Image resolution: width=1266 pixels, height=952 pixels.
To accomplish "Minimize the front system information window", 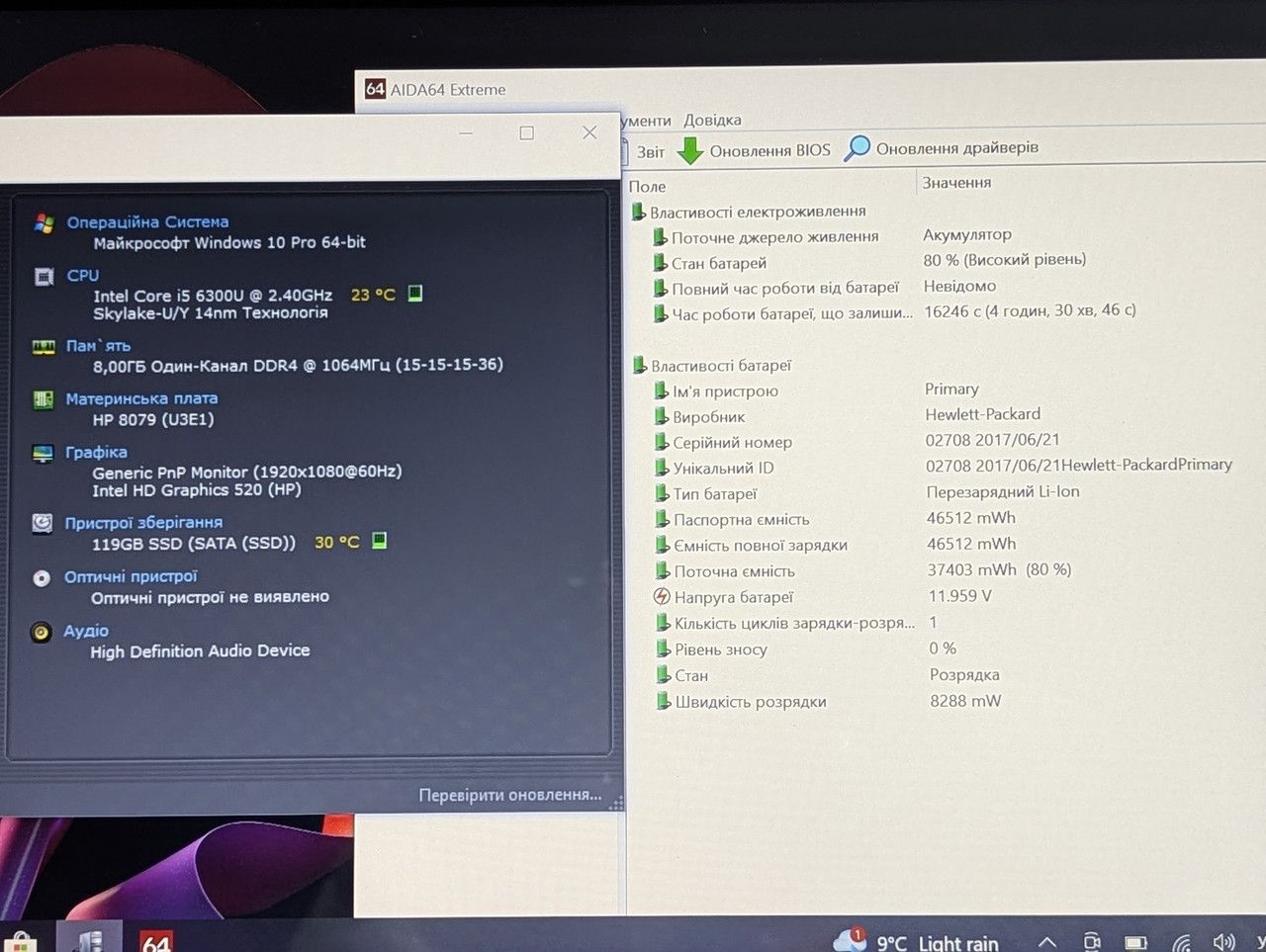I will tap(466, 133).
